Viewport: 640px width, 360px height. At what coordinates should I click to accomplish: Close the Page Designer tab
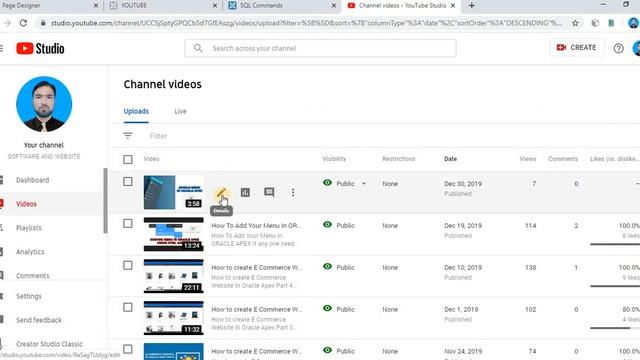click(96, 5)
